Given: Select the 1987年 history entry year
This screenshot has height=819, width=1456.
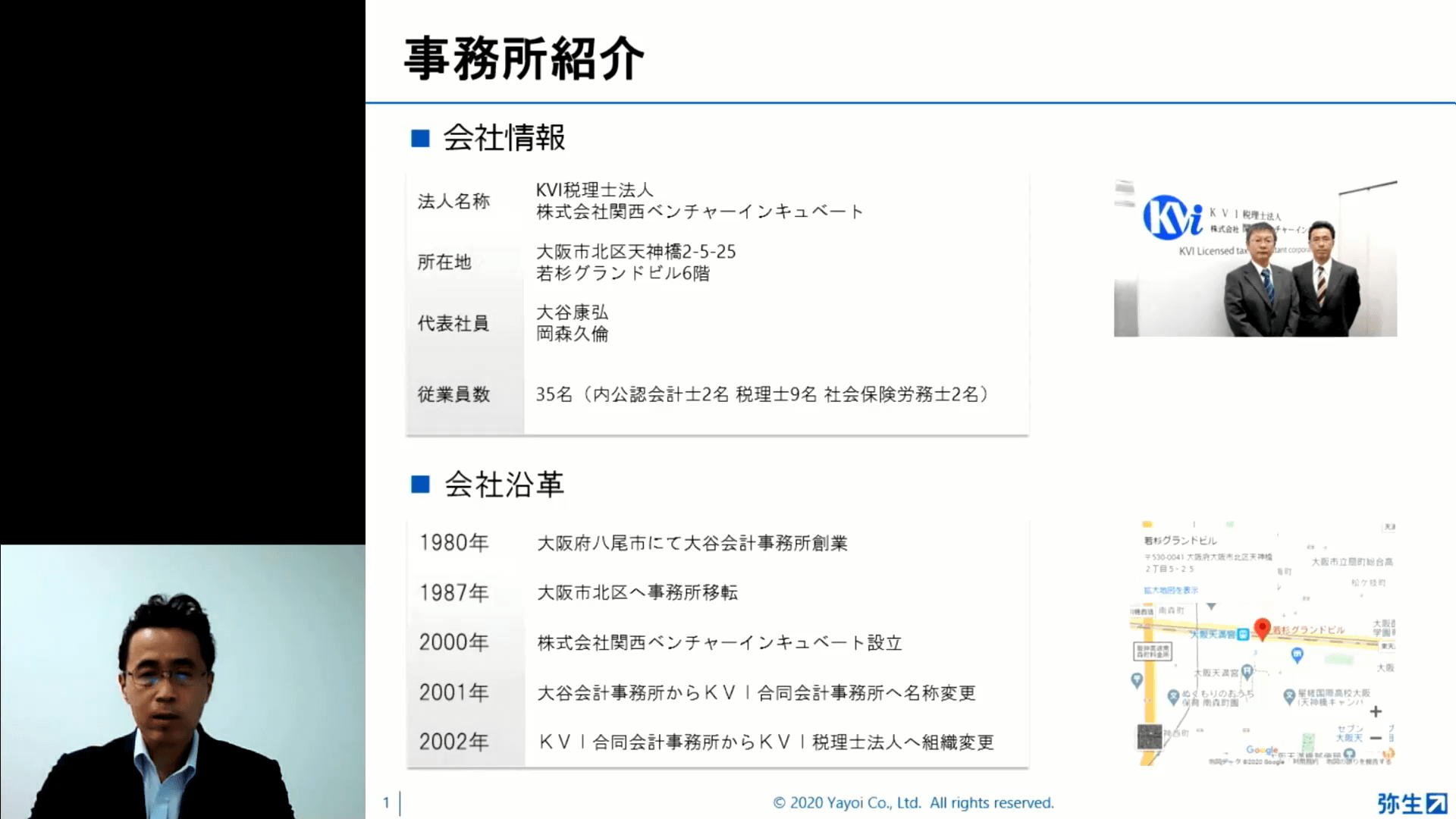Looking at the screenshot, I should pos(454,593).
